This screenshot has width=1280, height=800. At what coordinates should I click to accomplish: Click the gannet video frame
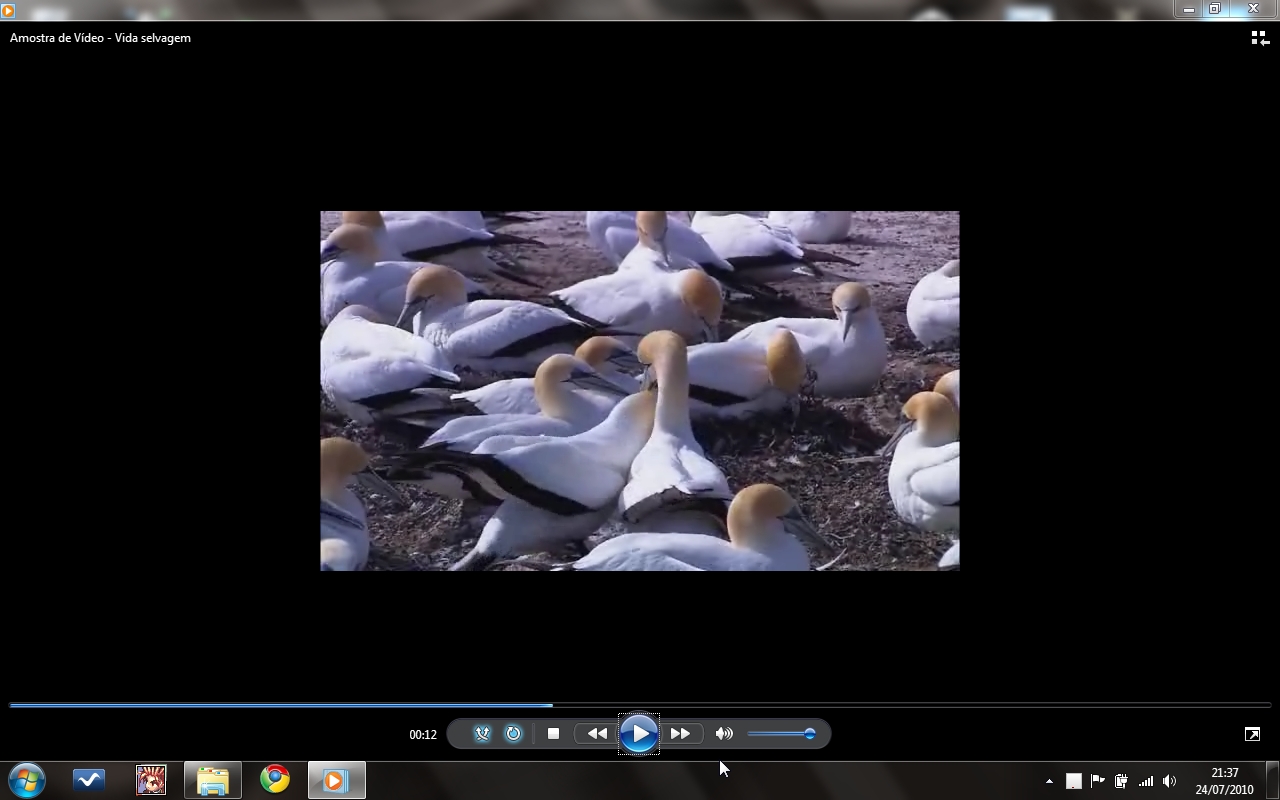[x=640, y=391]
